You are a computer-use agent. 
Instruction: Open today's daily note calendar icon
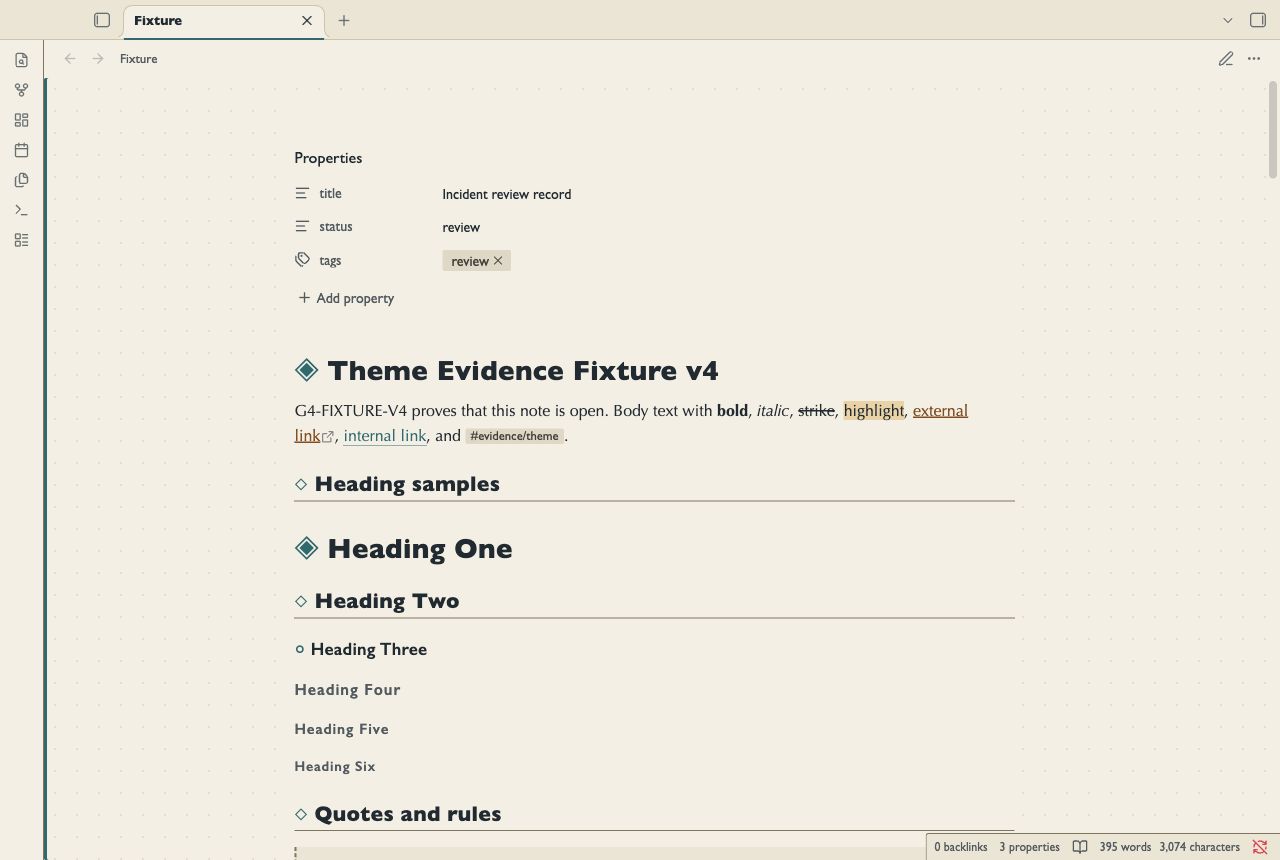pyautogui.click(x=21, y=150)
